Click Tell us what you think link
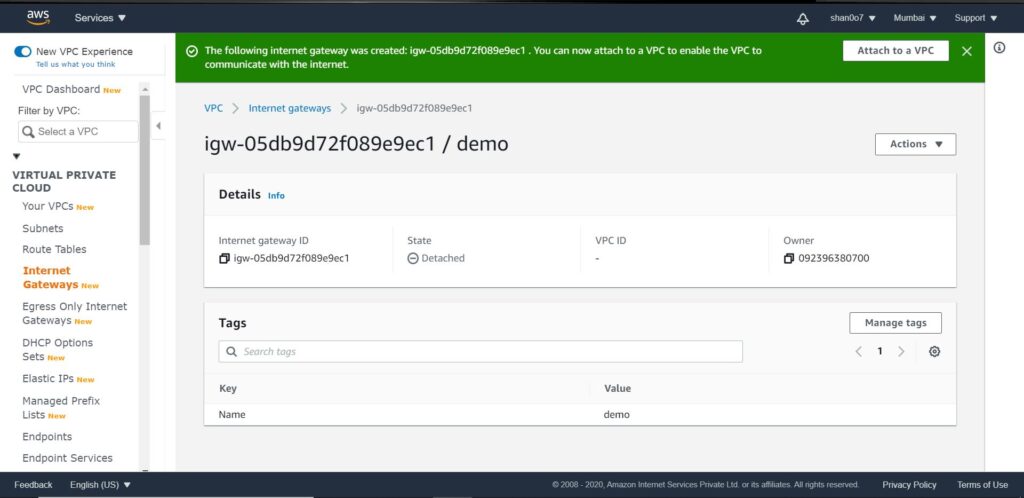 click(75, 64)
